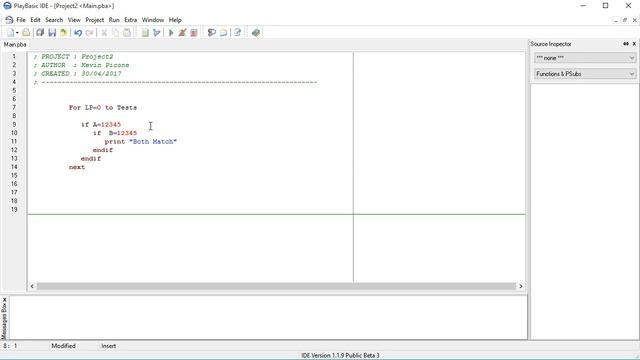
Task: Open the Help menu
Action: tap(175, 20)
